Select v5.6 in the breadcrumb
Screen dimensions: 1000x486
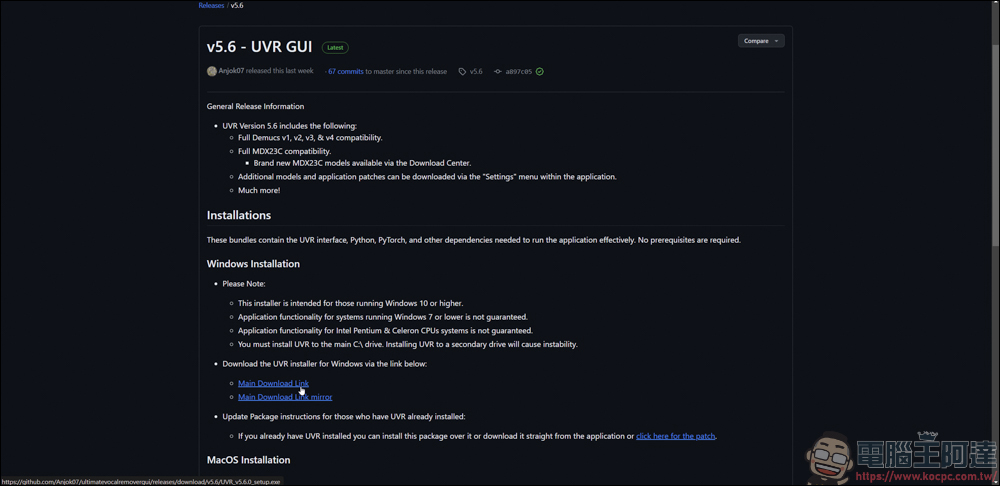pyautogui.click(x=237, y=5)
